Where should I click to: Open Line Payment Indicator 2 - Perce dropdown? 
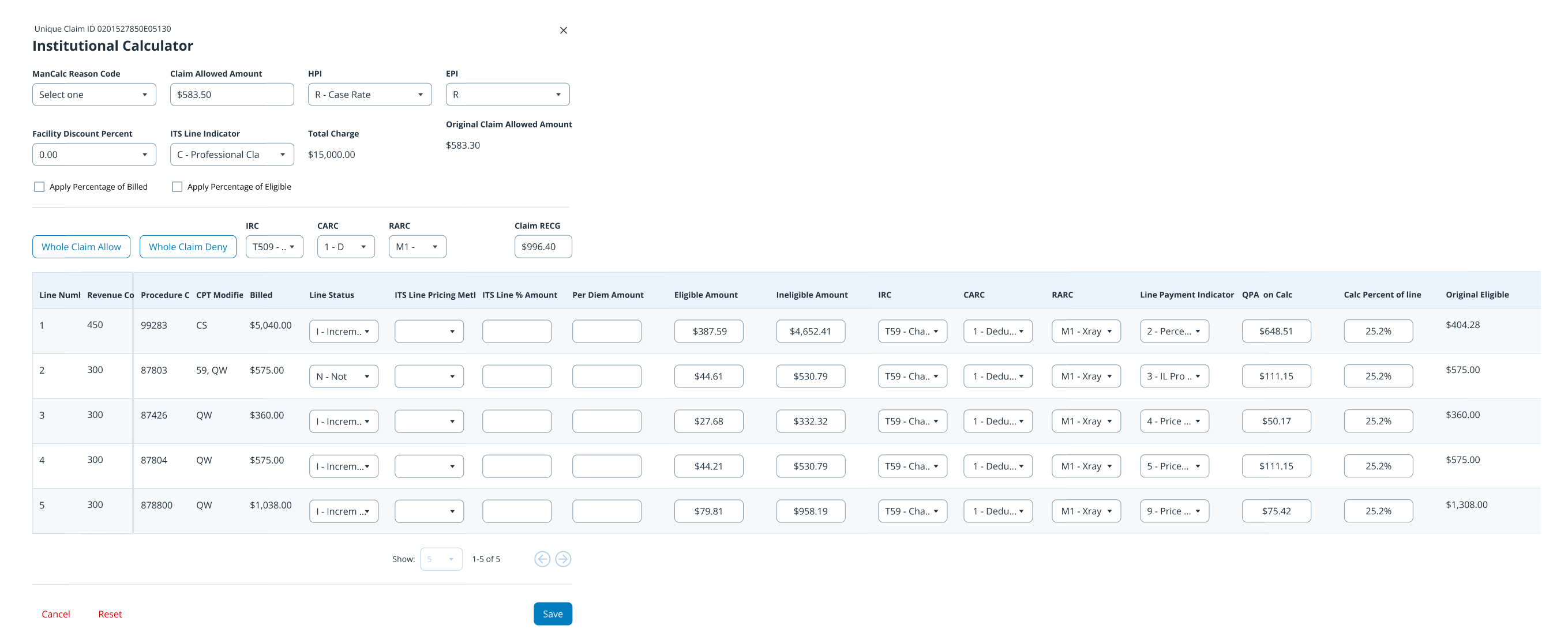click(x=1174, y=332)
